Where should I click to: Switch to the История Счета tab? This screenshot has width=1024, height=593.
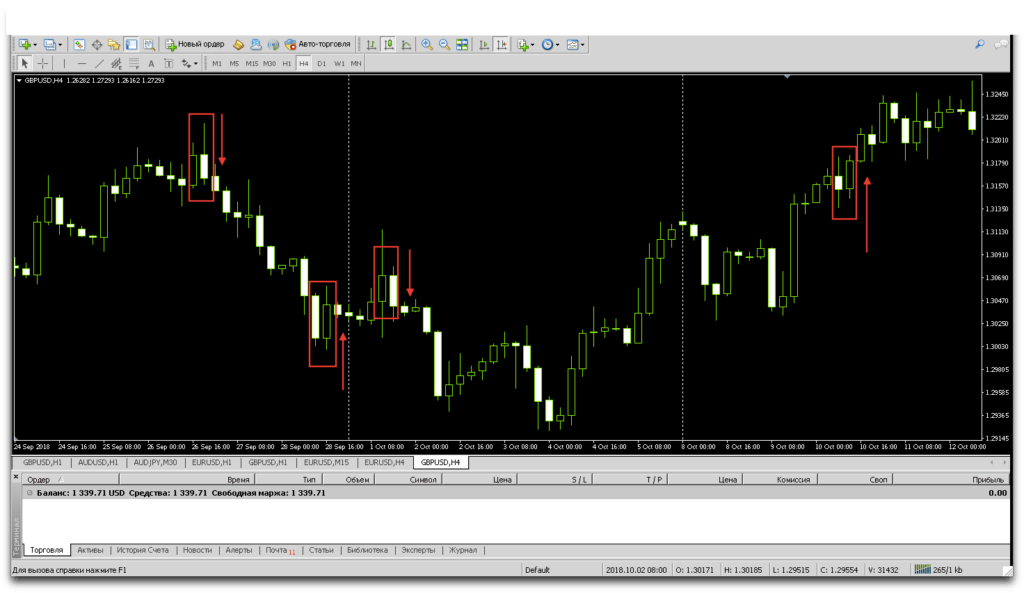click(x=142, y=550)
